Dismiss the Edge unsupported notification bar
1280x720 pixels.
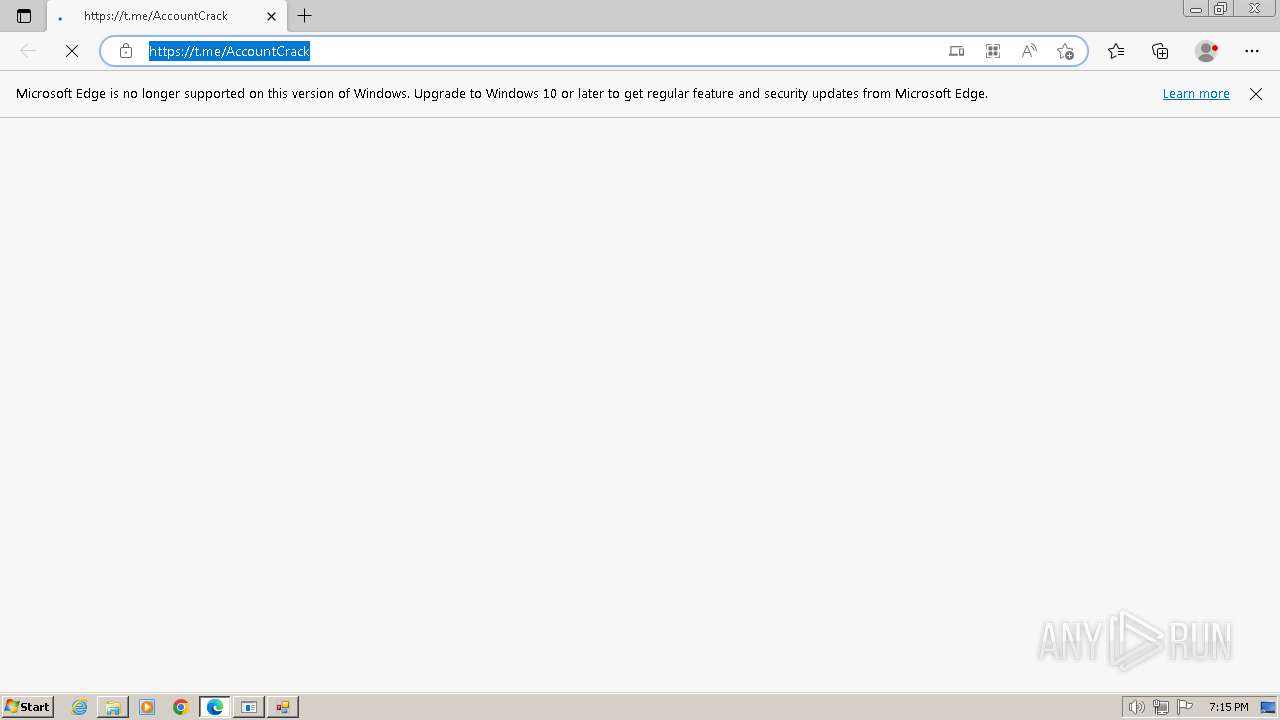1256,94
